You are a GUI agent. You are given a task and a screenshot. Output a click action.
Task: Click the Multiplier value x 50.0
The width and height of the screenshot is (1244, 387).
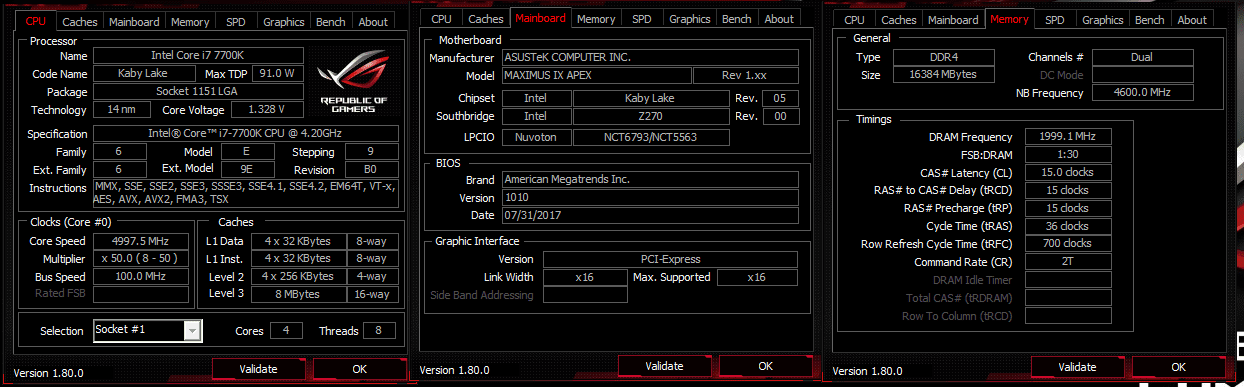141,259
